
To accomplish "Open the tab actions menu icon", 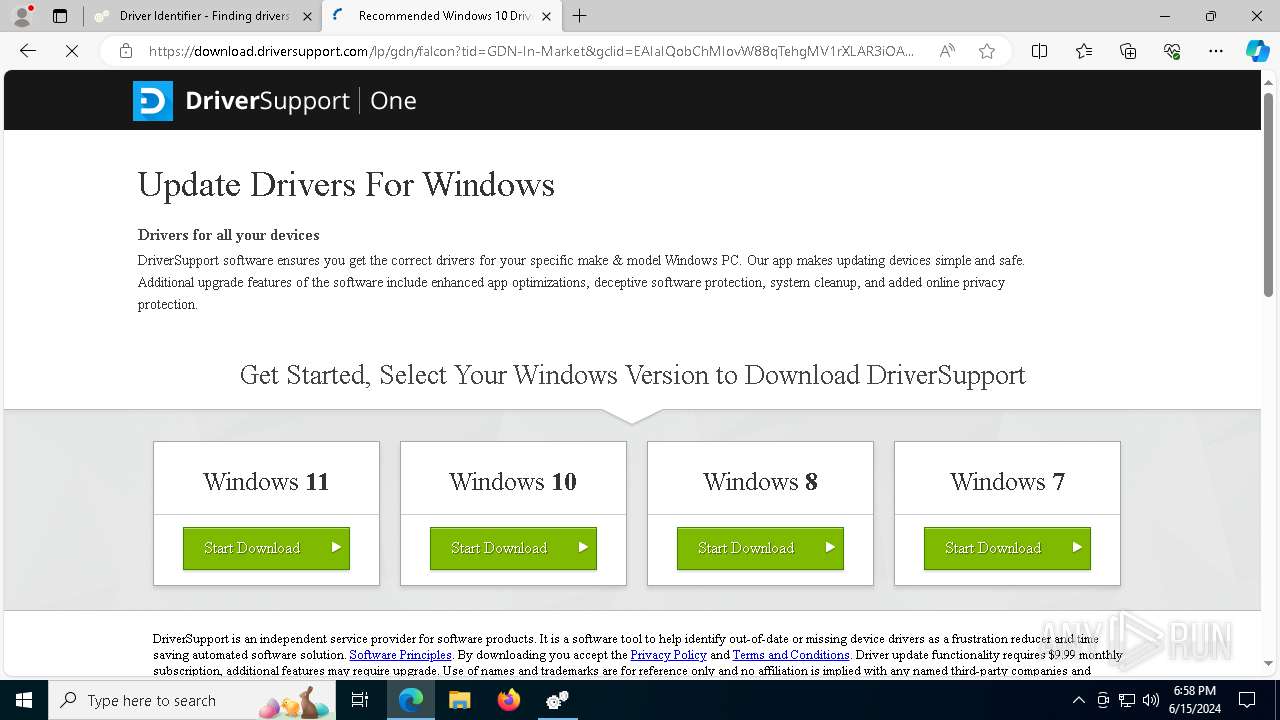I will (60, 16).
